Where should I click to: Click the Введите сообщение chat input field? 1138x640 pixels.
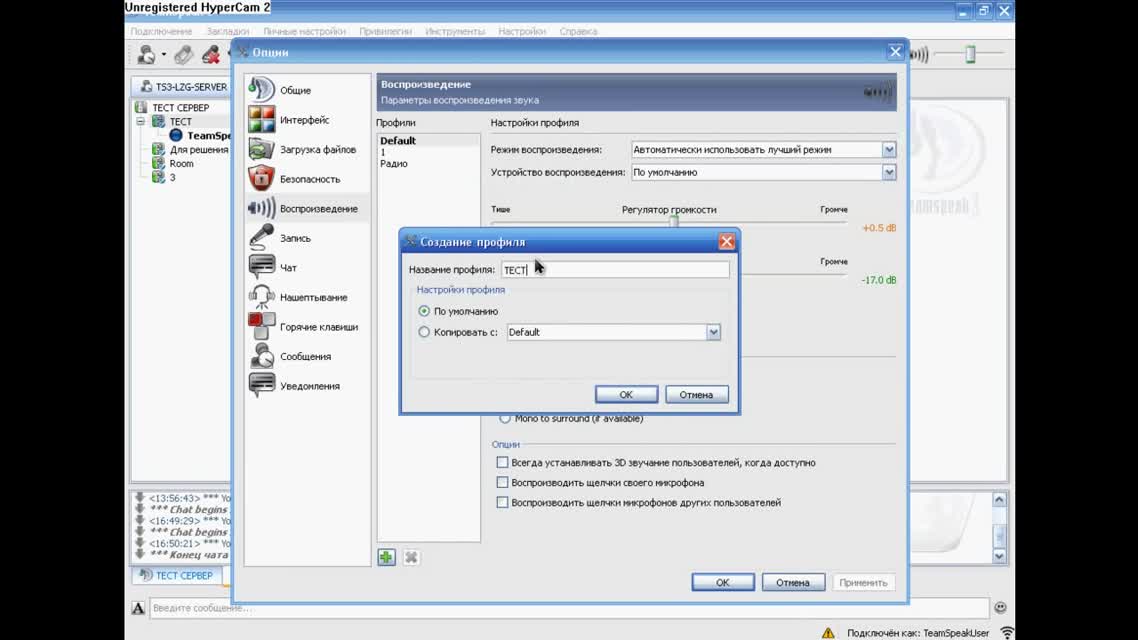point(570,608)
